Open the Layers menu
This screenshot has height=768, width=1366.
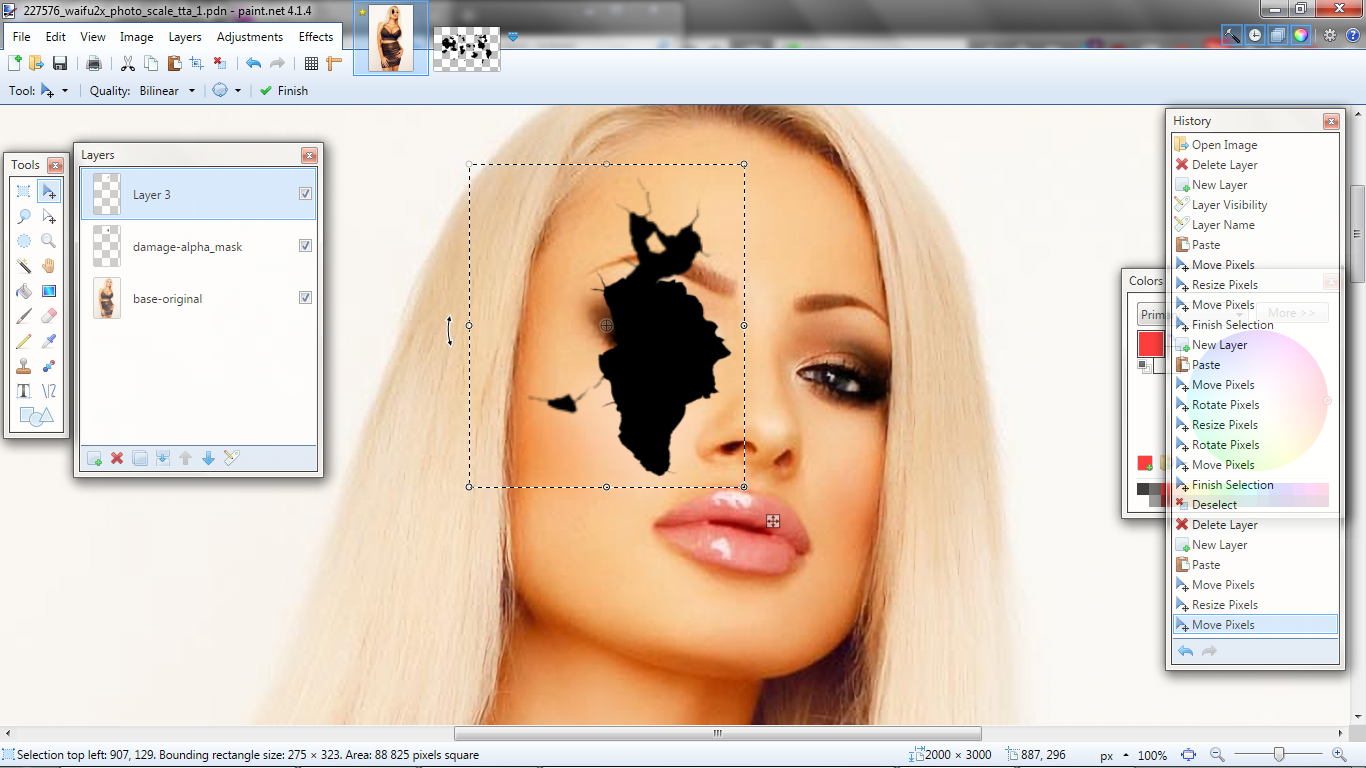[x=185, y=37]
